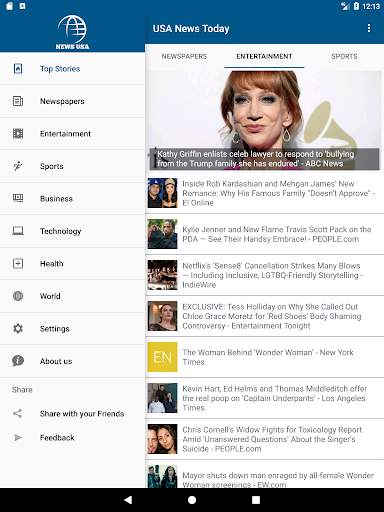This screenshot has height=512, width=384.
Task: Tap the Settings gear icon
Action: [18, 328]
